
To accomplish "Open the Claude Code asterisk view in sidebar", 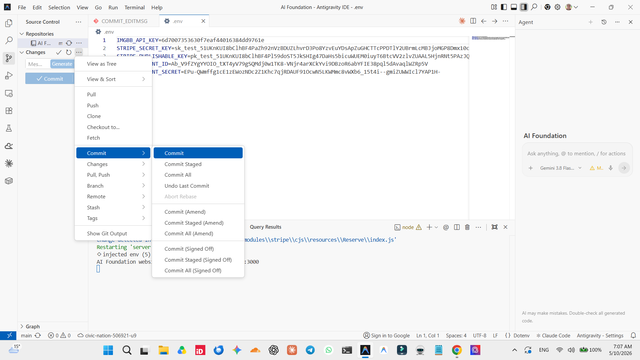I will coord(9,163).
